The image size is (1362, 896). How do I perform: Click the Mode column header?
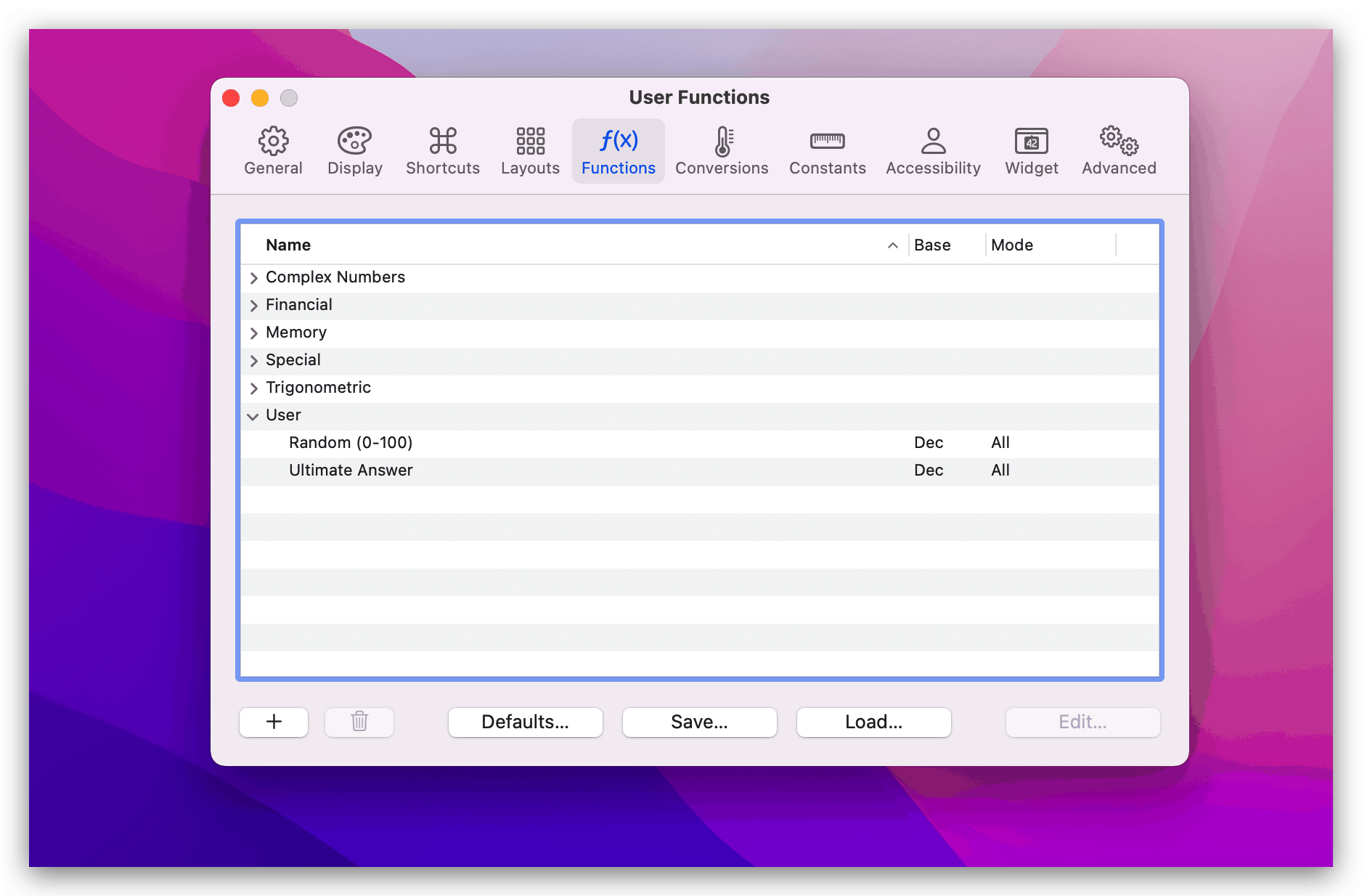pos(1051,245)
